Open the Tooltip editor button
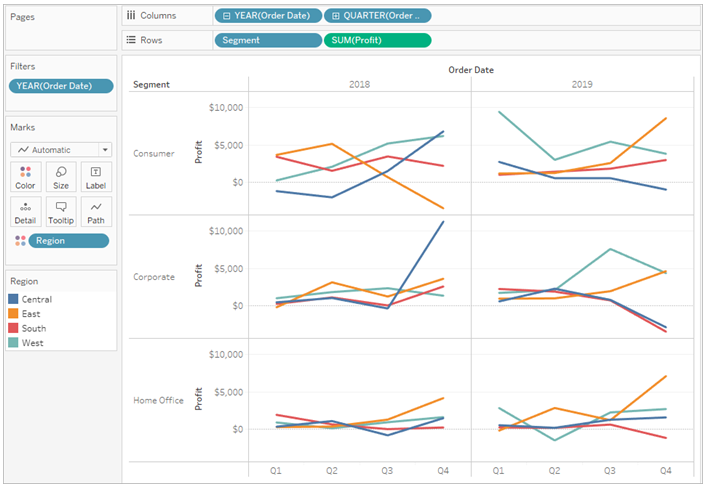Image resolution: width=706 pixels, height=488 pixels. (61, 212)
